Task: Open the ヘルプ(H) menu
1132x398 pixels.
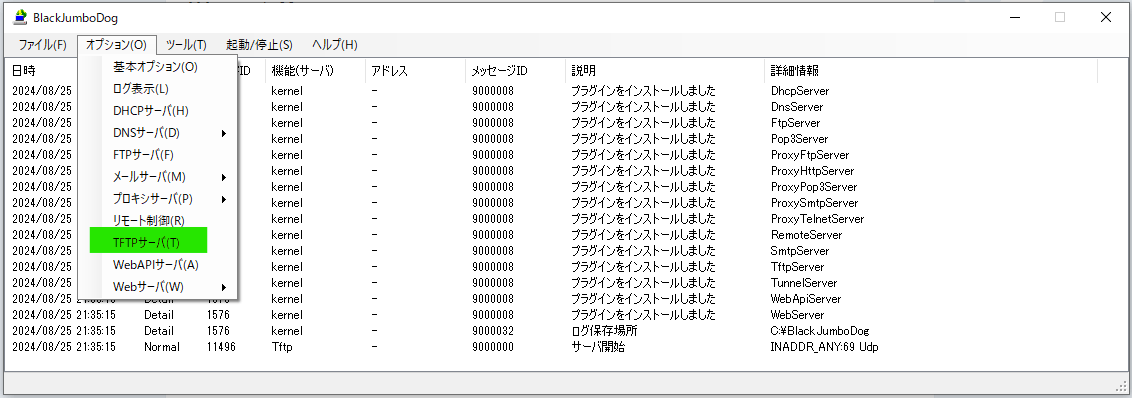Action: tap(334, 45)
